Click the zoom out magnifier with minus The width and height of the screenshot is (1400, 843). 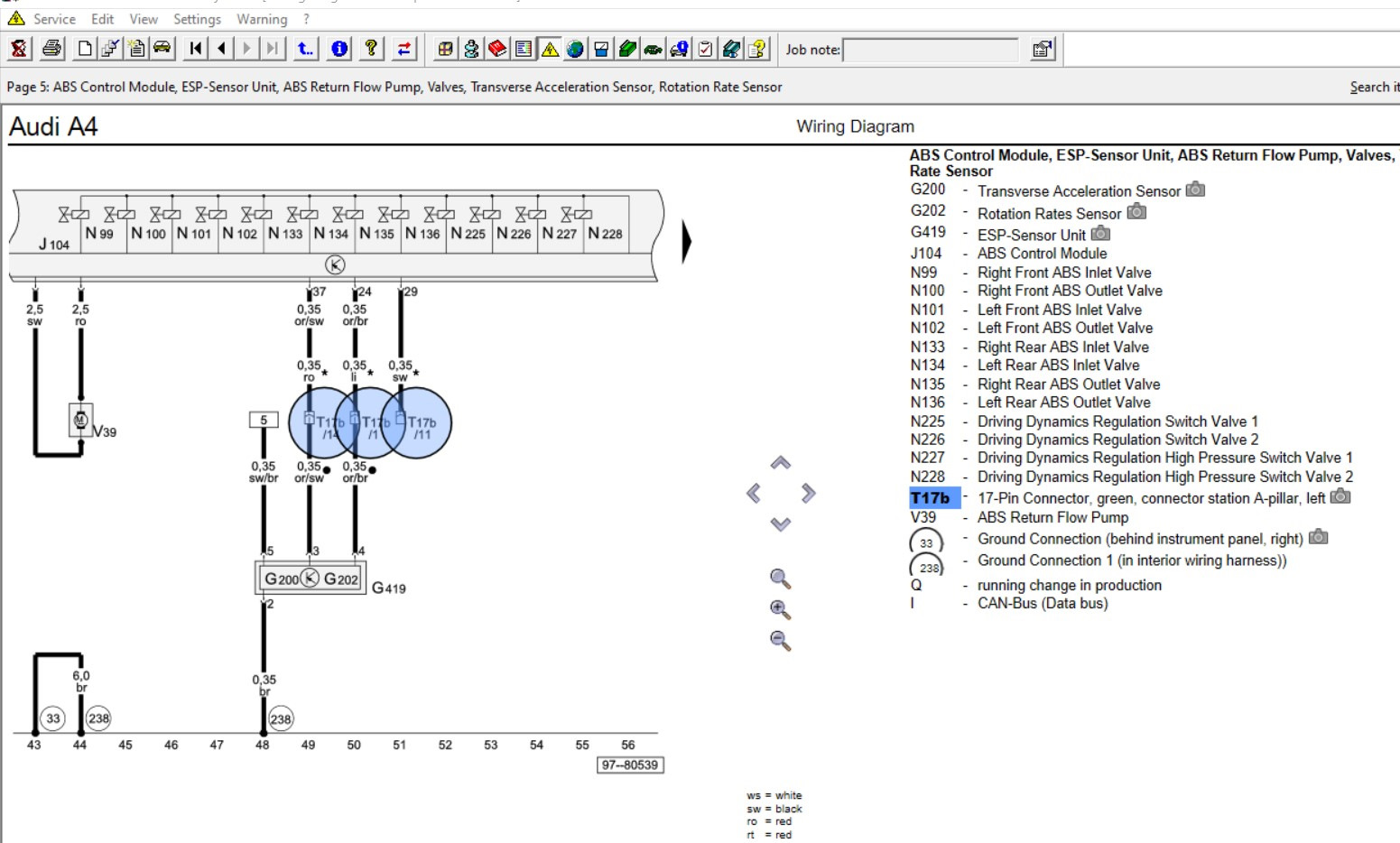pyautogui.click(x=781, y=641)
